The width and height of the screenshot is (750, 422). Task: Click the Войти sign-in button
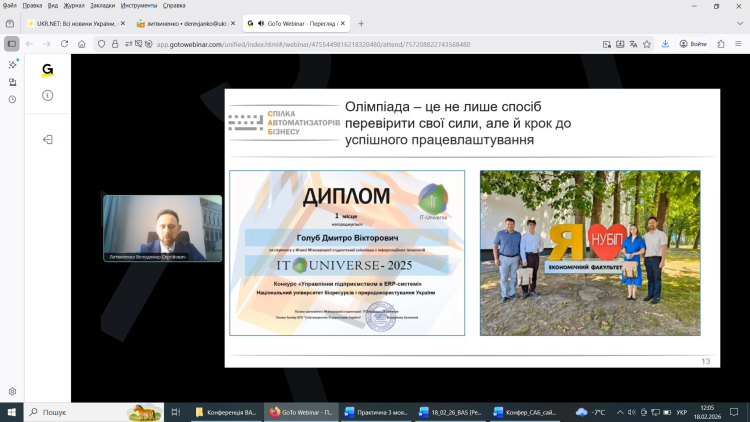(692, 44)
